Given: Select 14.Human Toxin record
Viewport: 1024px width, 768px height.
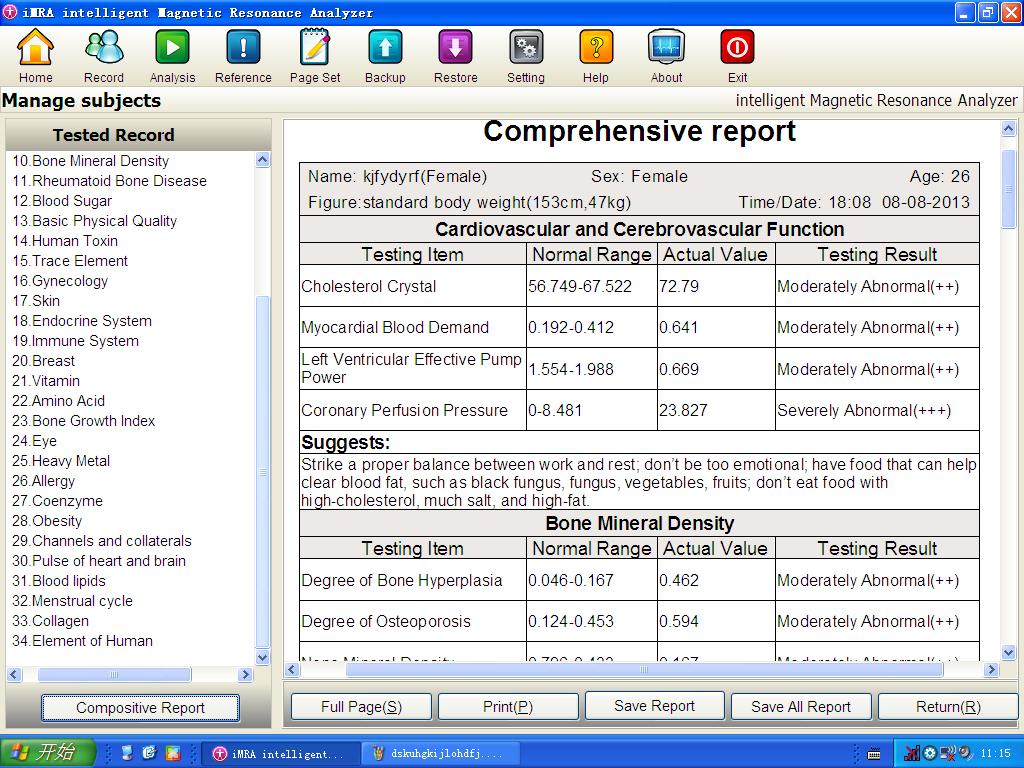Looking at the screenshot, I should (65, 241).
